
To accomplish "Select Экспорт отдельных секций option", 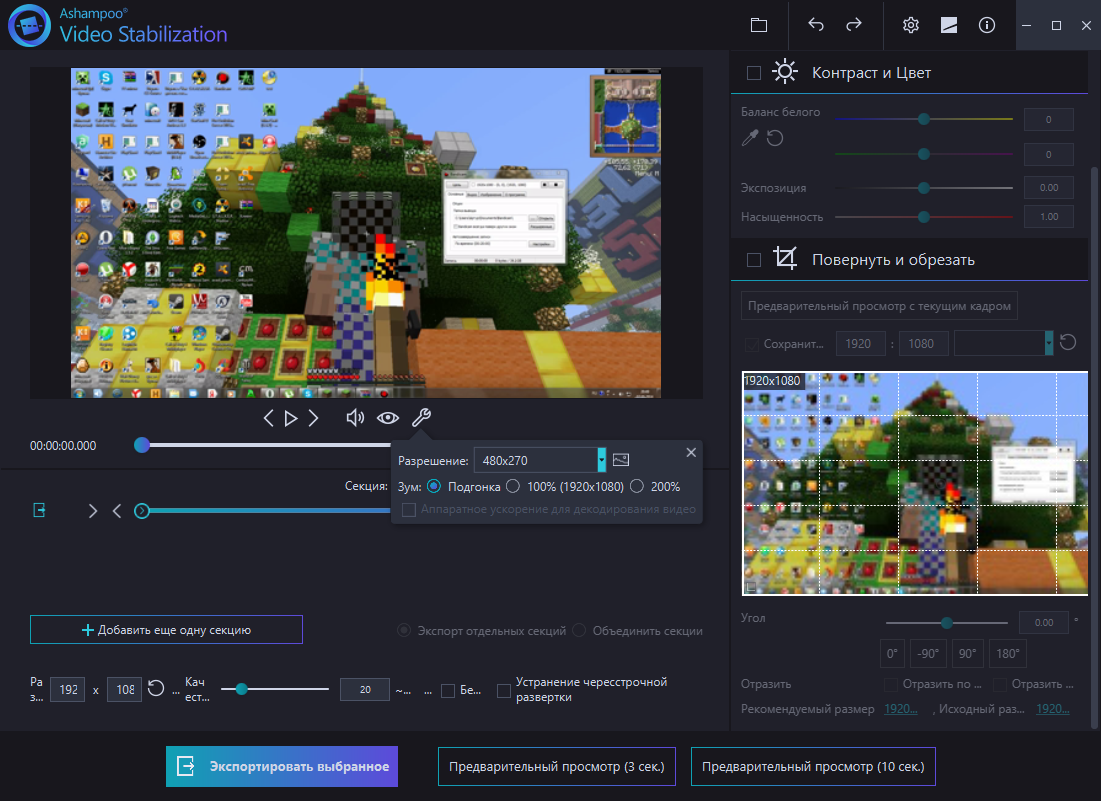I will point(404,630).
